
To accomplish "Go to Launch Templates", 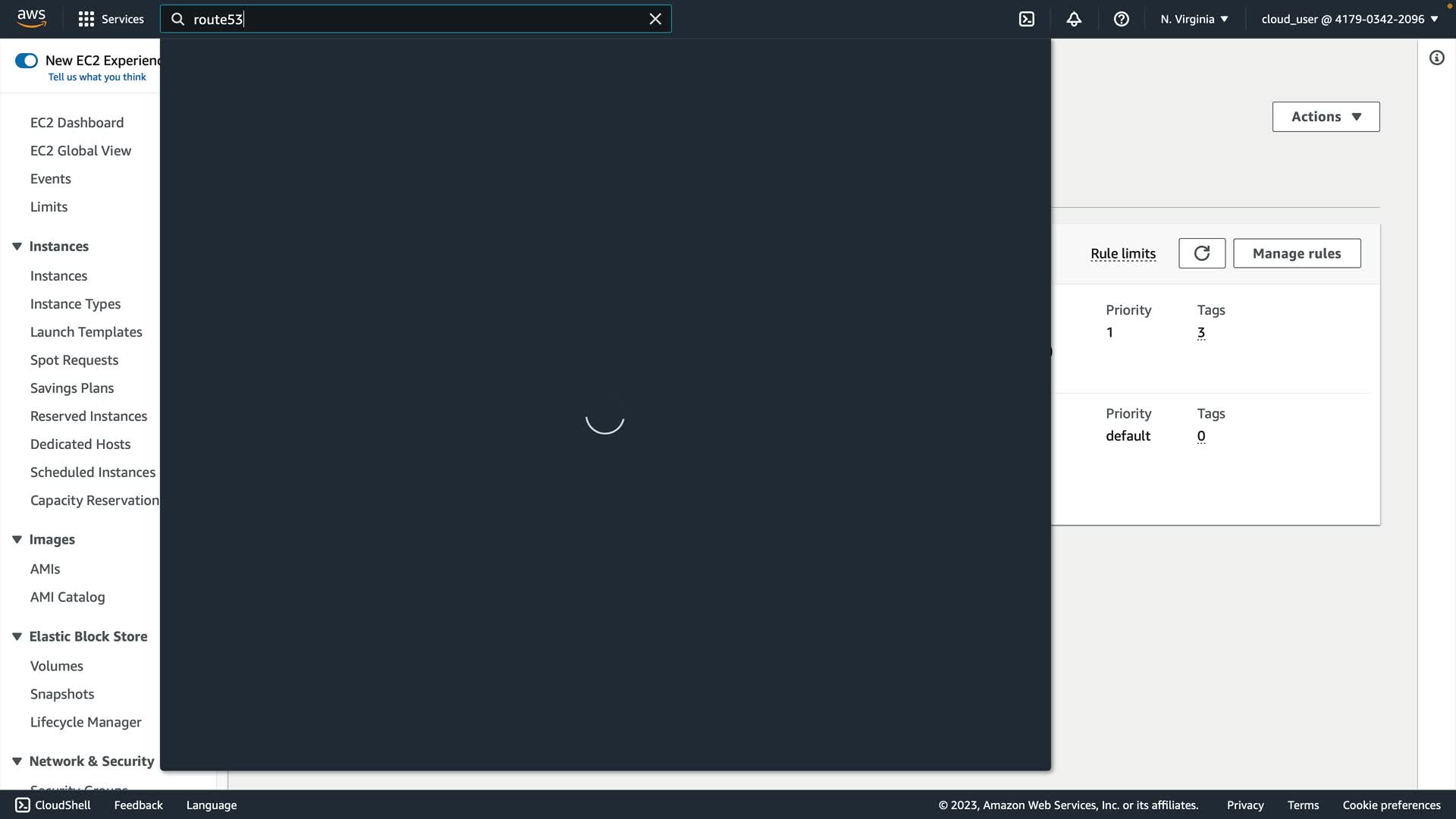I will pos(86,332).
